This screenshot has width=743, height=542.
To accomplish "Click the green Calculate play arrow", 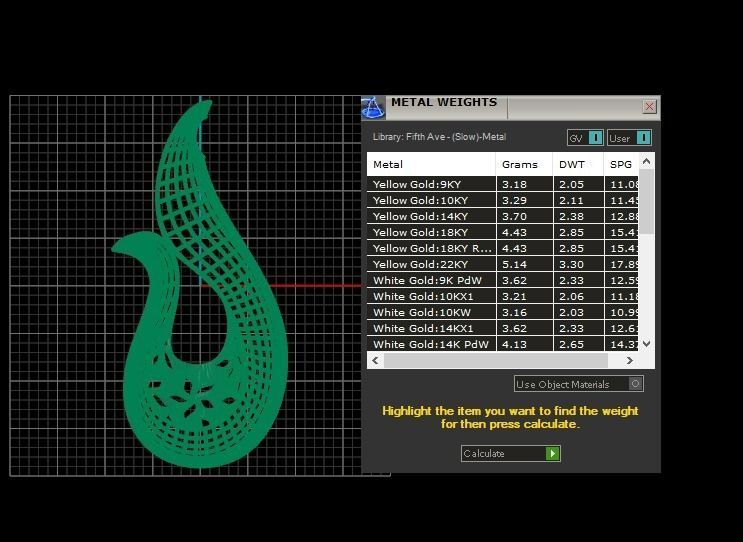I will tap(553, 453).
